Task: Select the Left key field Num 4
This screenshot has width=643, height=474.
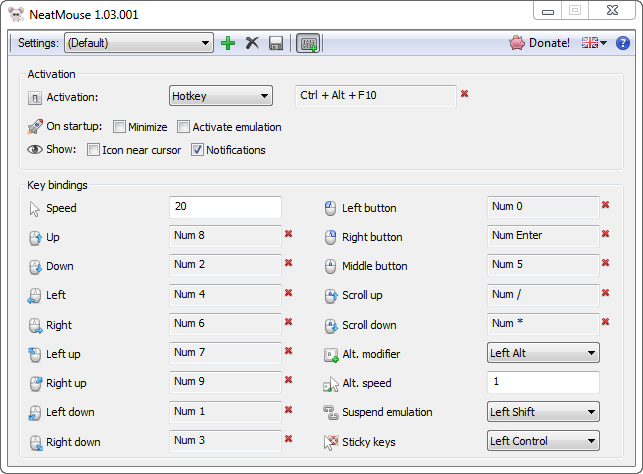Action: 225,295
